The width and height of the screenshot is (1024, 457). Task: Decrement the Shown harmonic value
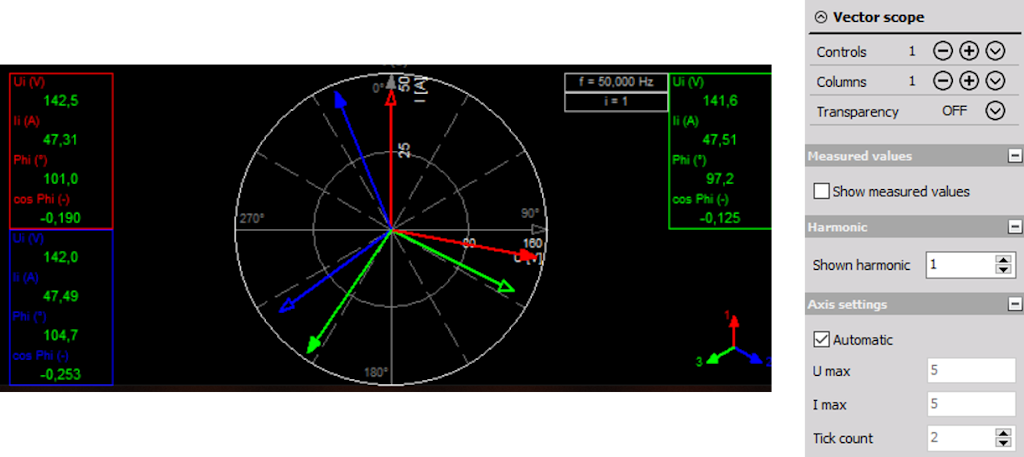pos(1004,270)
